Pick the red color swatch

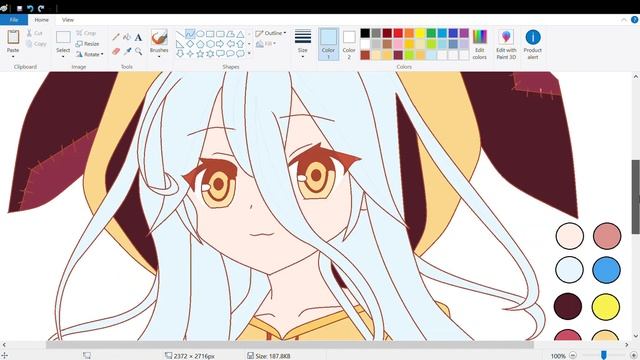[398, 33]
